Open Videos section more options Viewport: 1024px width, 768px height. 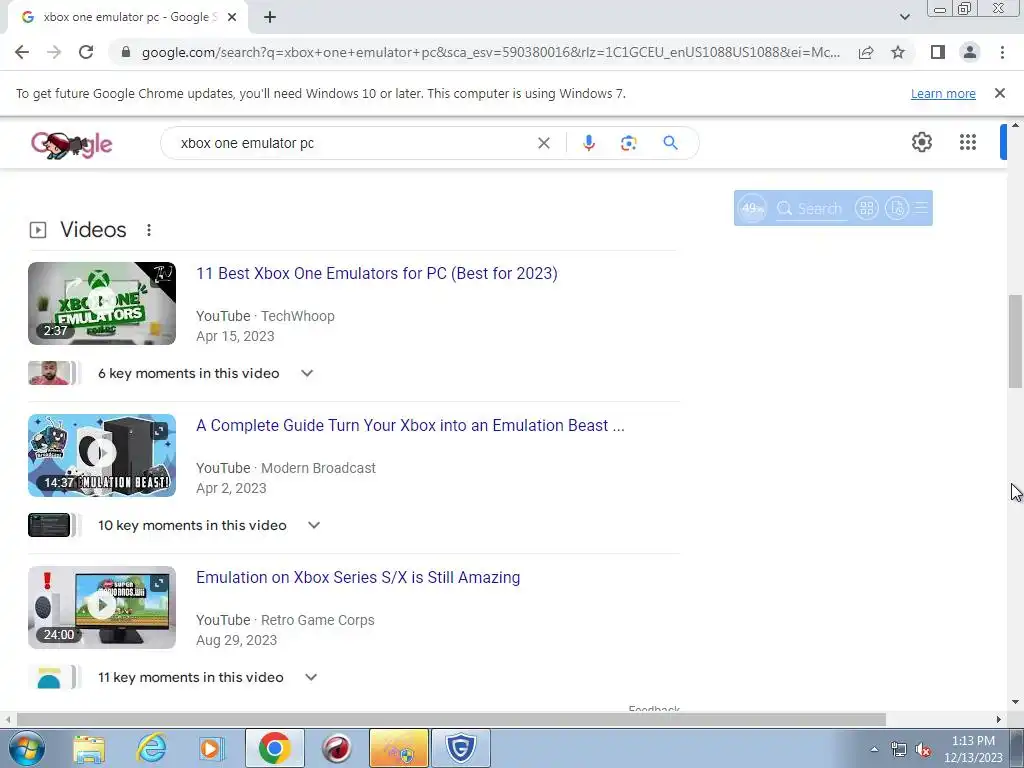[149, 230]
